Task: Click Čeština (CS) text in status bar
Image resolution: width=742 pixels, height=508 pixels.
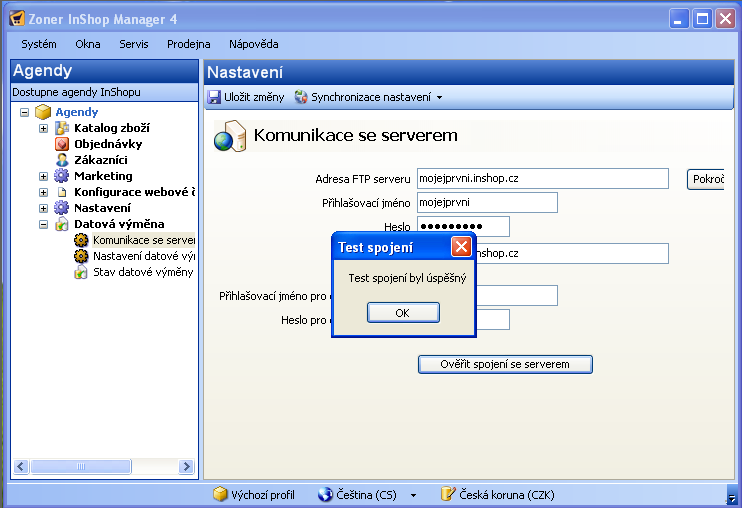Action: 366,495
